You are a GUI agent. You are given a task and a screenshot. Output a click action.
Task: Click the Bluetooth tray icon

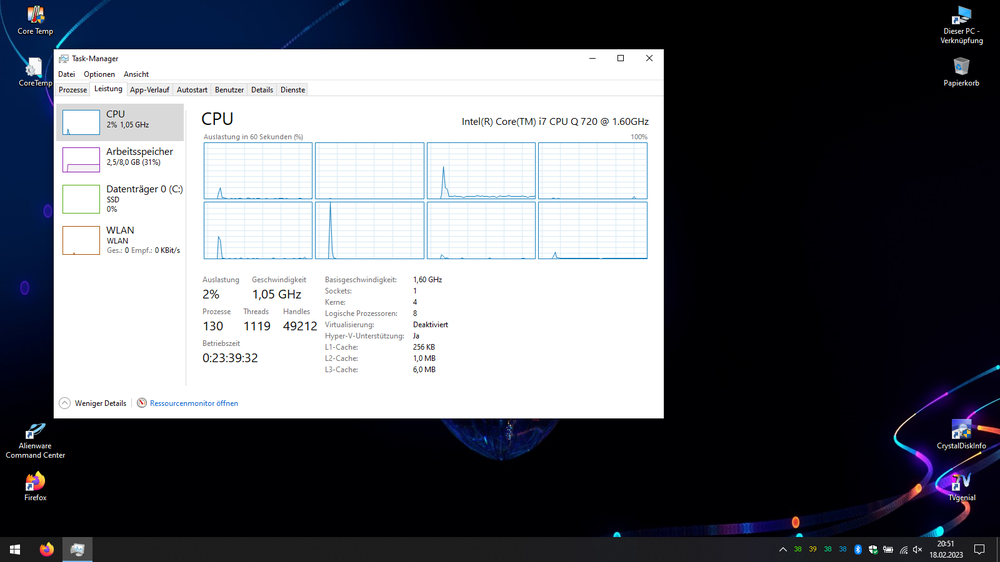[x=857, y=549]
